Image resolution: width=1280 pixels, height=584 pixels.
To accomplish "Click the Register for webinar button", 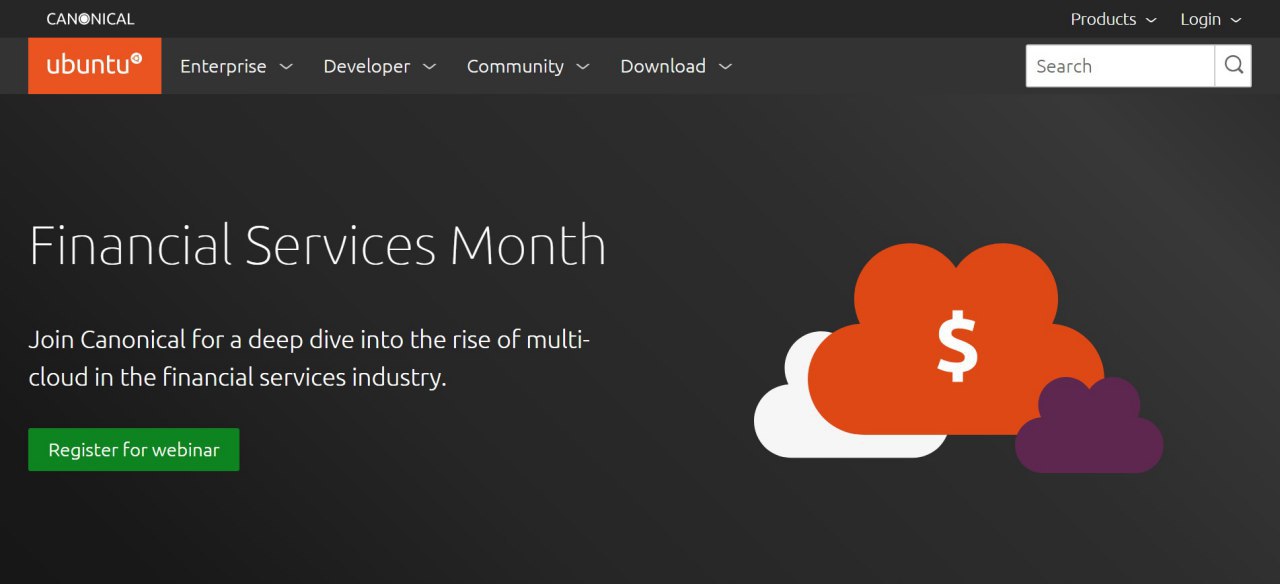I will tap(134, 450).
